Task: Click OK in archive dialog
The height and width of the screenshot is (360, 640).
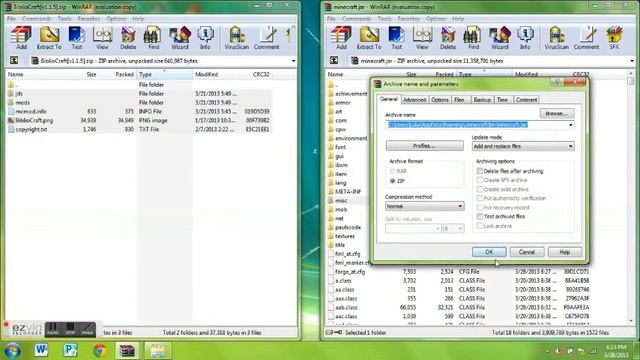Action: 489,252
